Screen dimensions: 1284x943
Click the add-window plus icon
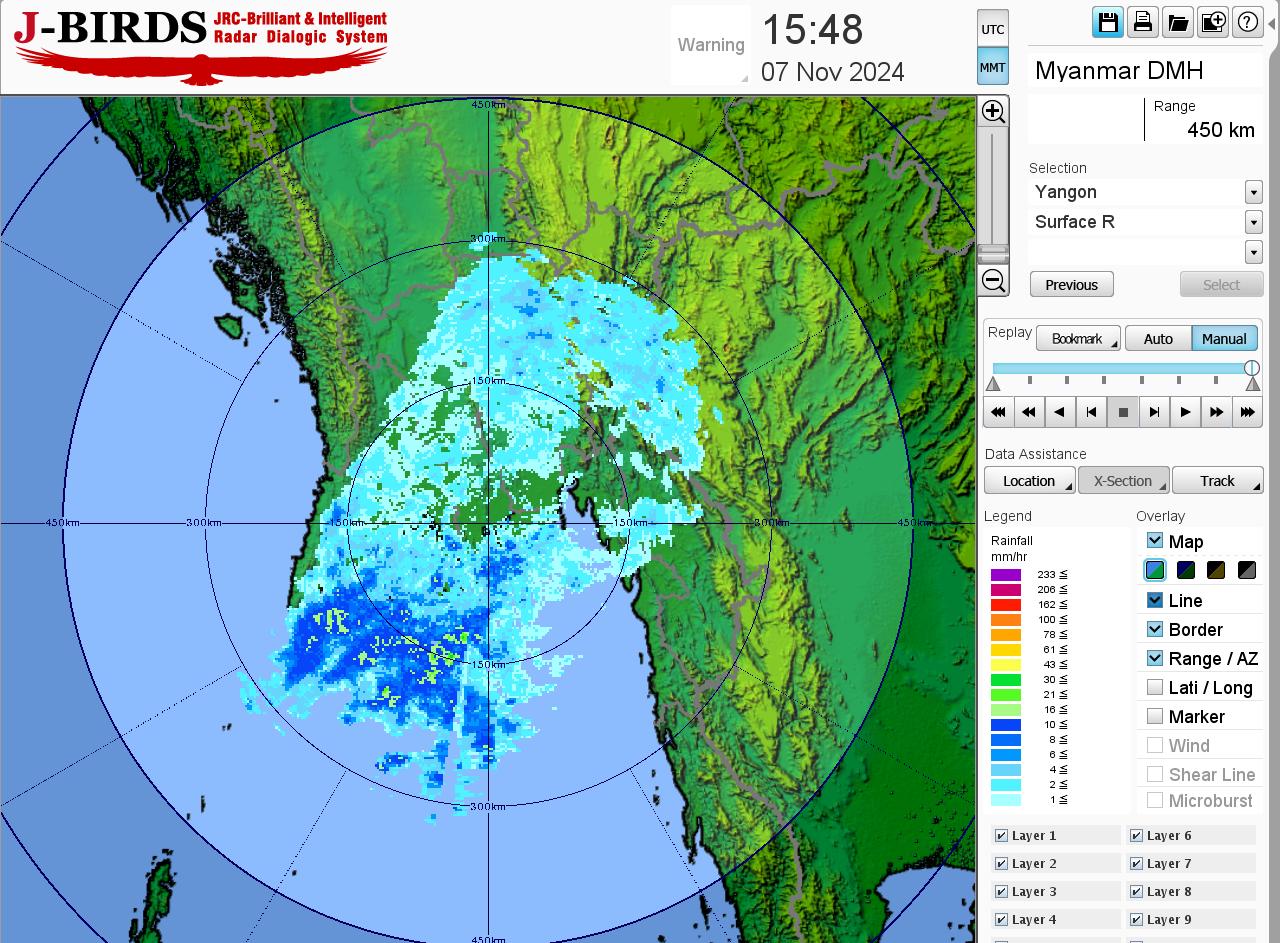[1213, 22]
